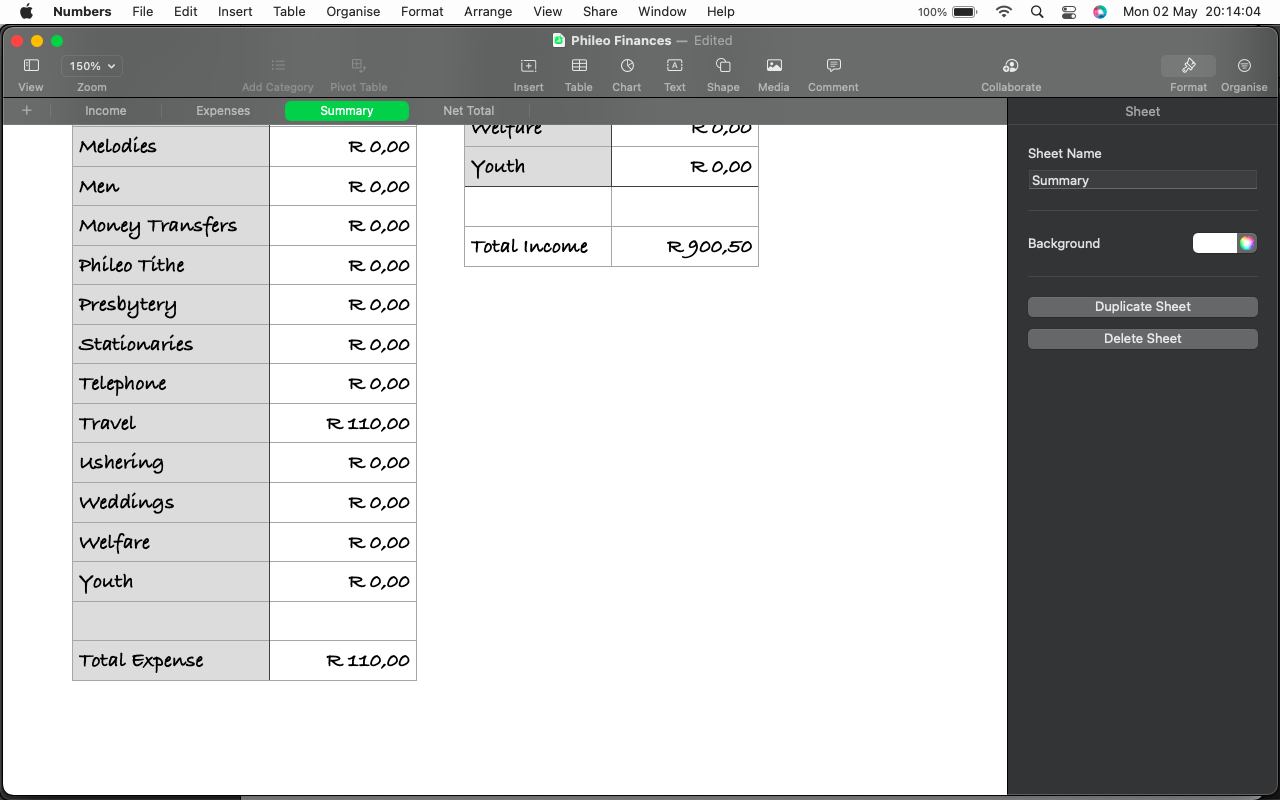Open the Arrange menu
1280x800 pixels.
[x=488, y=12]
